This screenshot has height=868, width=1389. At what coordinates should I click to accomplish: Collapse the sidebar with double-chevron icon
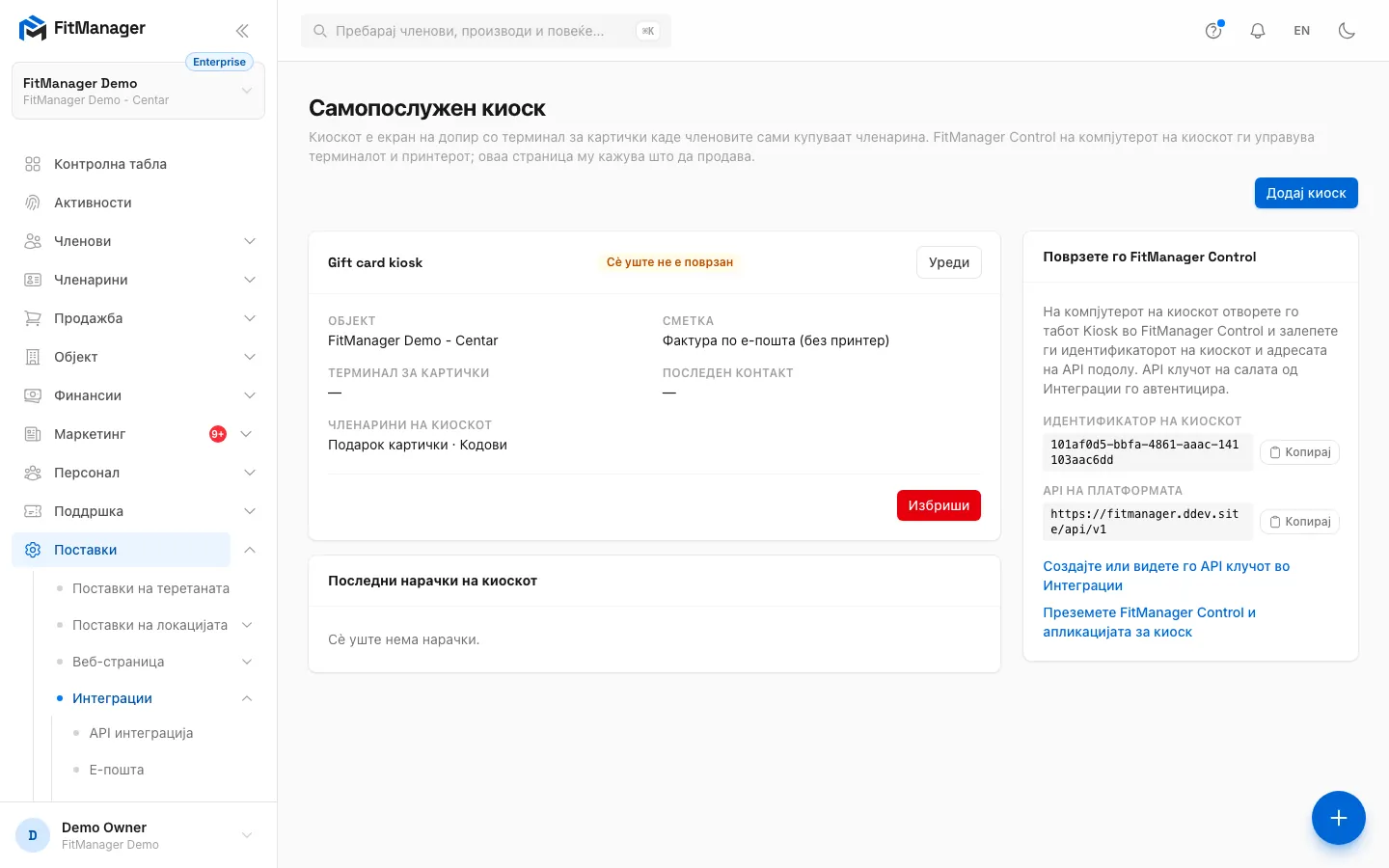coord(242,31)
